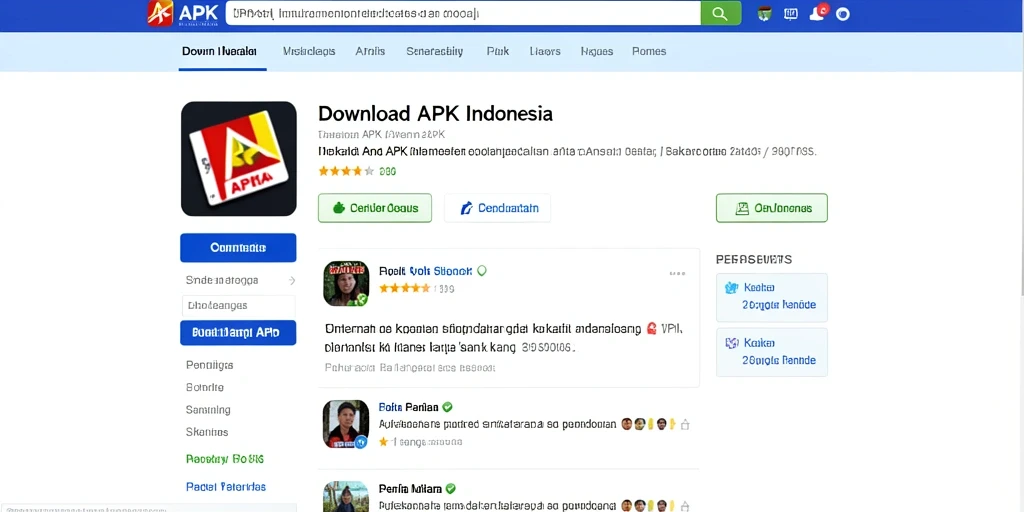The height and width of the screenshot is (512, 1024).
Task: Open Bolta Panian avatar
Action: [x=346, y=424]
